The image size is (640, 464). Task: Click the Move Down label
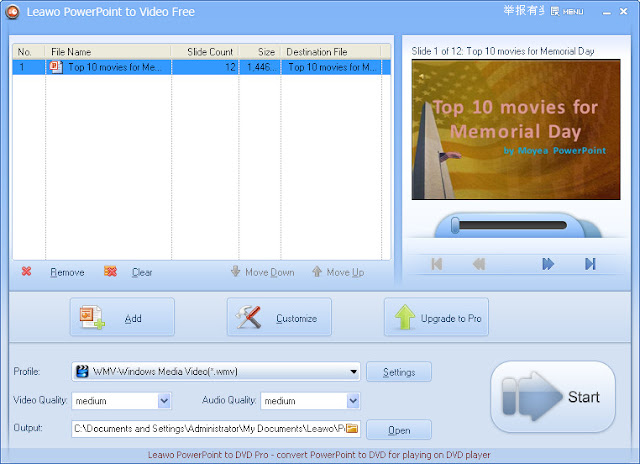pyautogui.click(x=270, y=272)
